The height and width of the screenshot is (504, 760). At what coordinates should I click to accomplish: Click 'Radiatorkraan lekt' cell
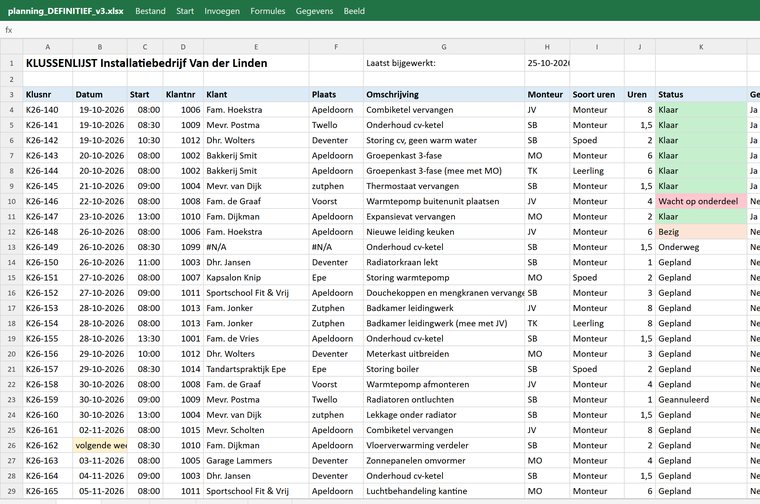443,263
